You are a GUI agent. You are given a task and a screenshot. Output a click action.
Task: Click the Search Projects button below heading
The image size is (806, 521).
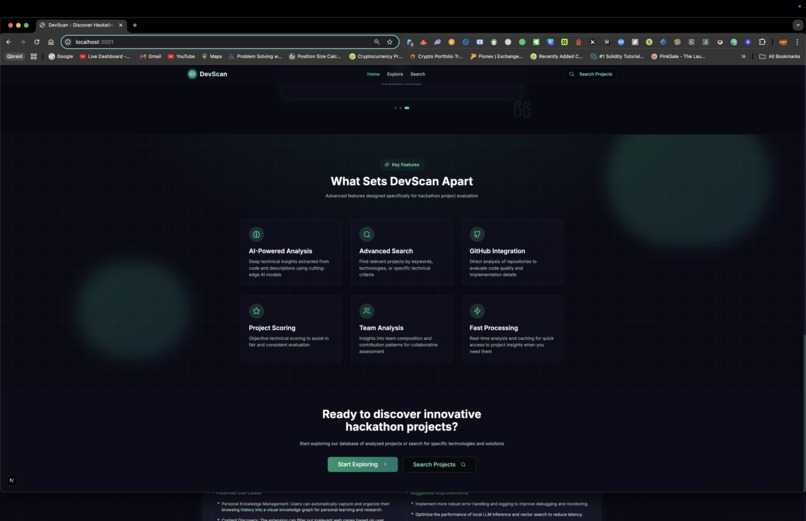tap(439, 464)
